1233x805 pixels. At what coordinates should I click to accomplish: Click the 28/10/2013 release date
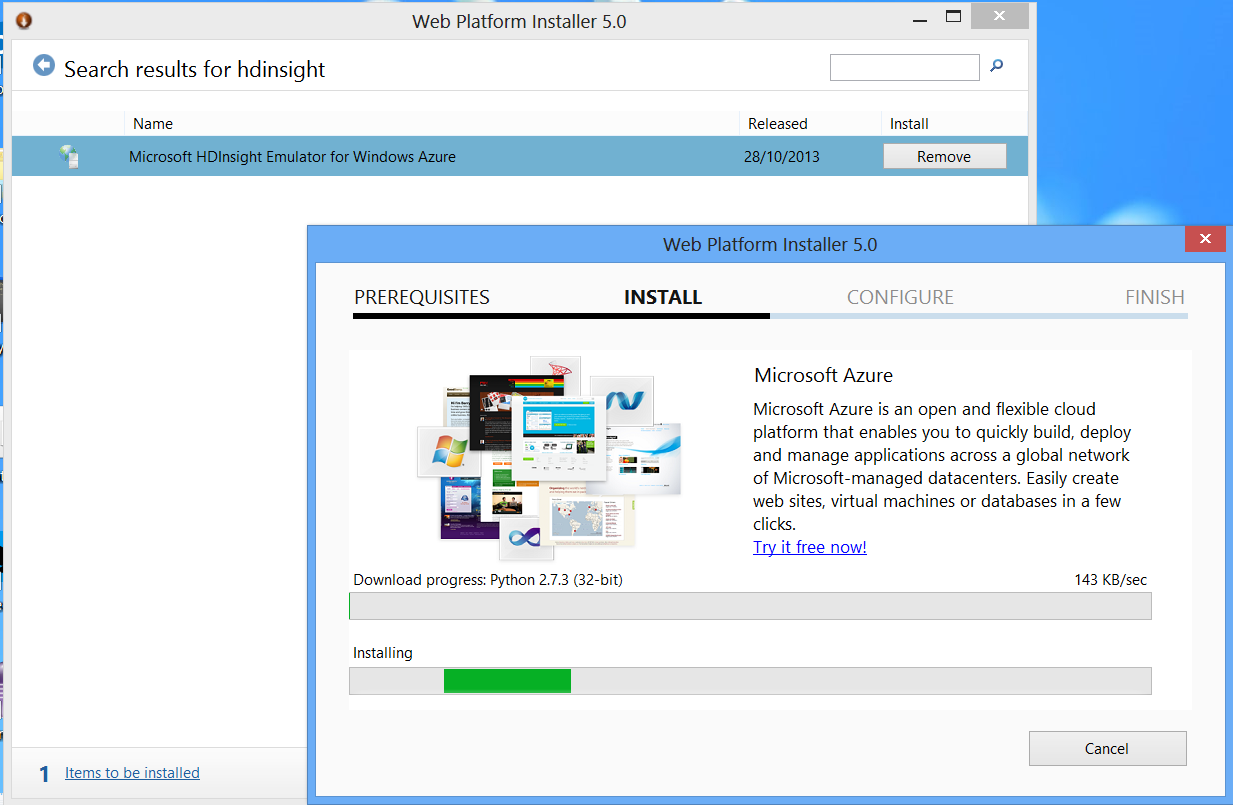[782, 156]
